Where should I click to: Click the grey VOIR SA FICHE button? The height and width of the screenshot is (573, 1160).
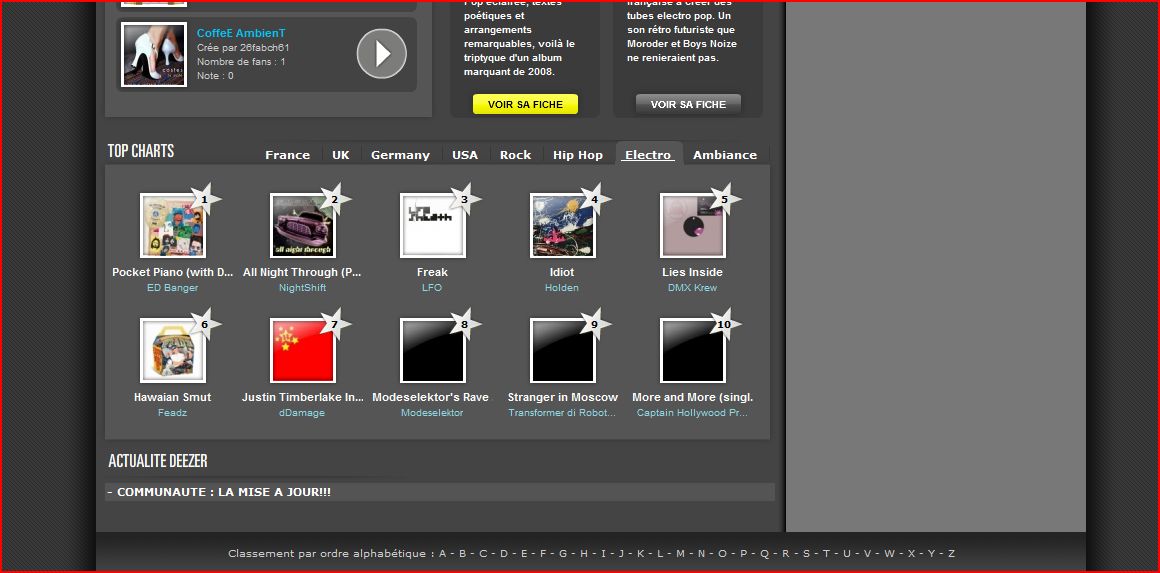point(688,104)
